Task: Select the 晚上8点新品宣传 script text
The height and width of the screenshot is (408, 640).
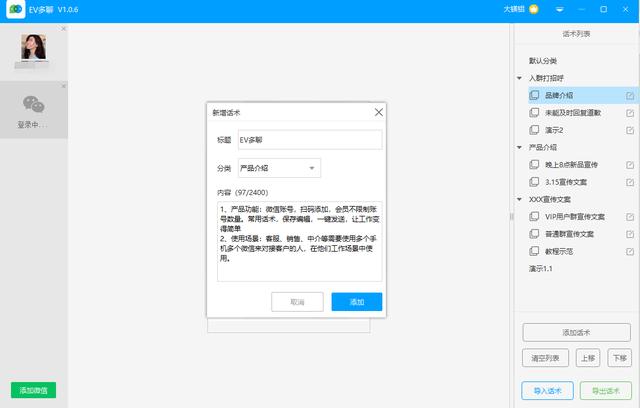Action: (571, 165)
